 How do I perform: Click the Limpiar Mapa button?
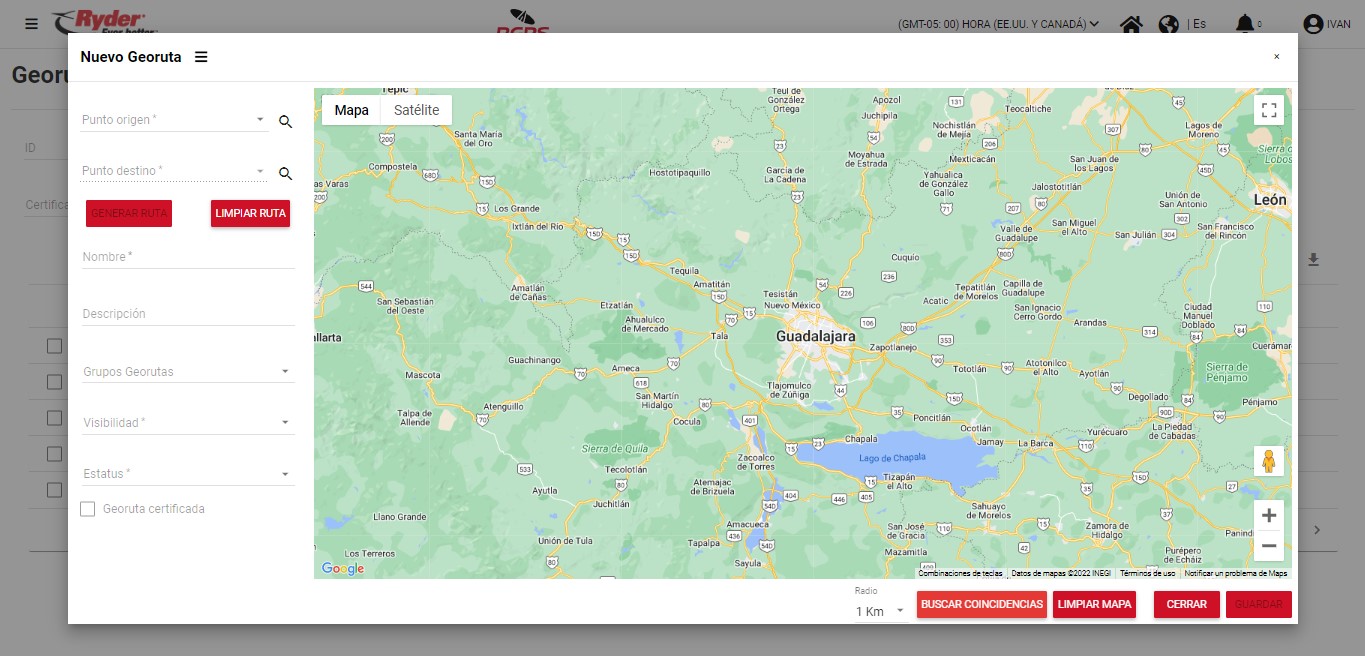point(1094,605)
